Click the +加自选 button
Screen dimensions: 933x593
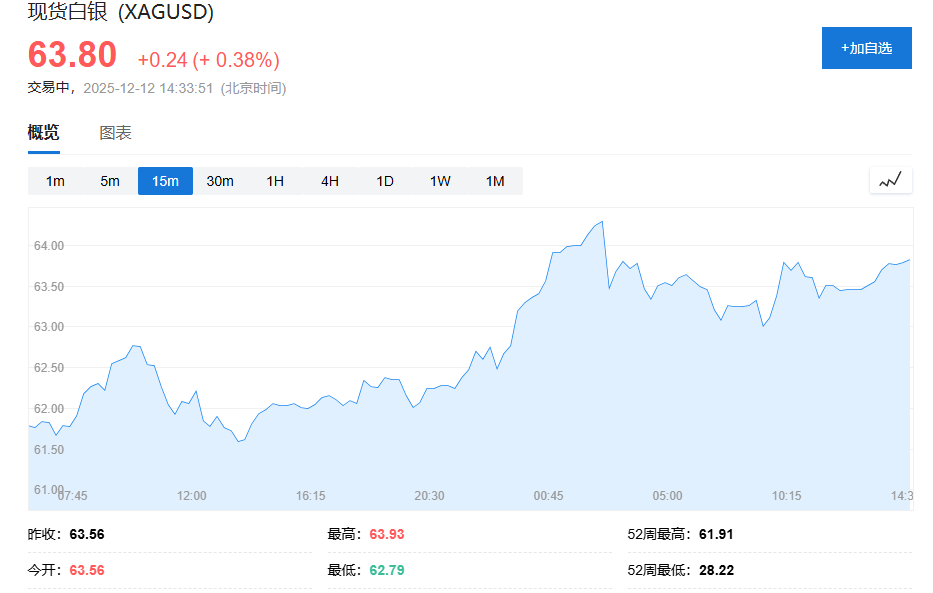tap(866, 47)
